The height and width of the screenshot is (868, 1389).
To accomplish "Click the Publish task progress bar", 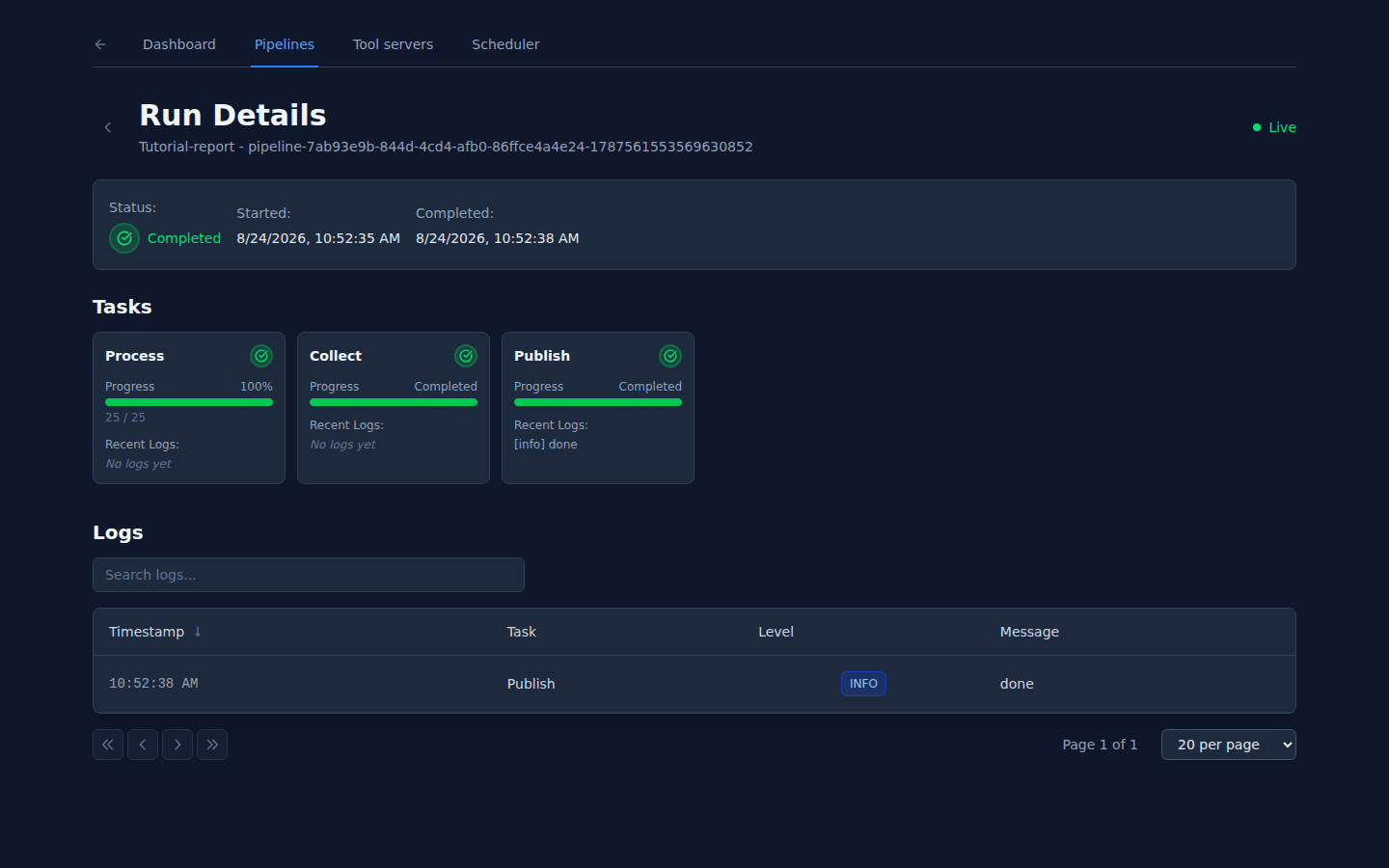I will 598,402.
